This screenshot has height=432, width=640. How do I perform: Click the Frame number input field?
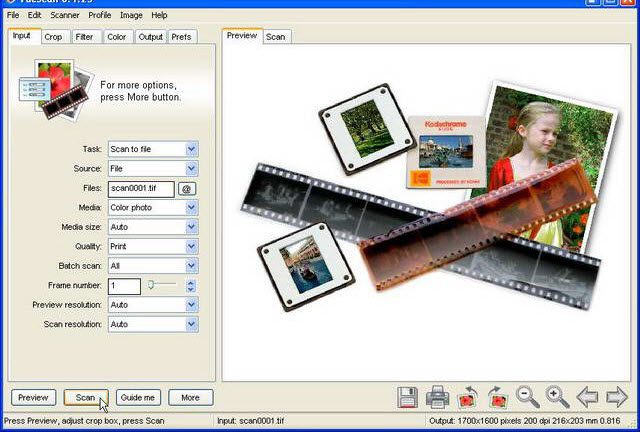point(124,286)
